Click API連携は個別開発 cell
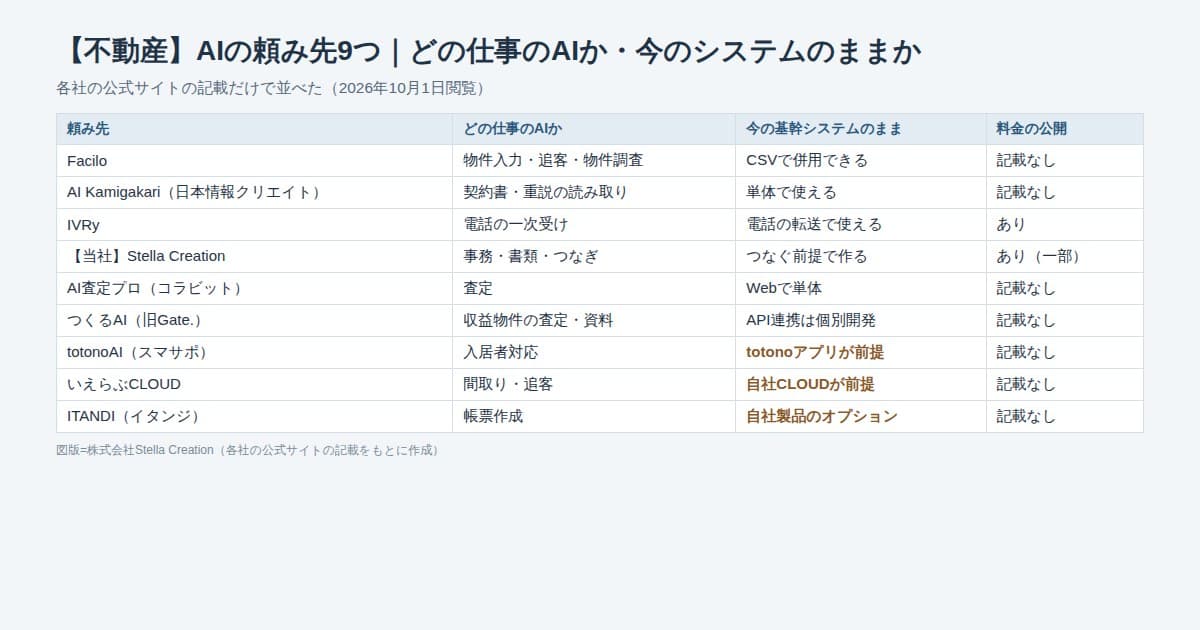The image size is (1200, 630). coord(861,321)
